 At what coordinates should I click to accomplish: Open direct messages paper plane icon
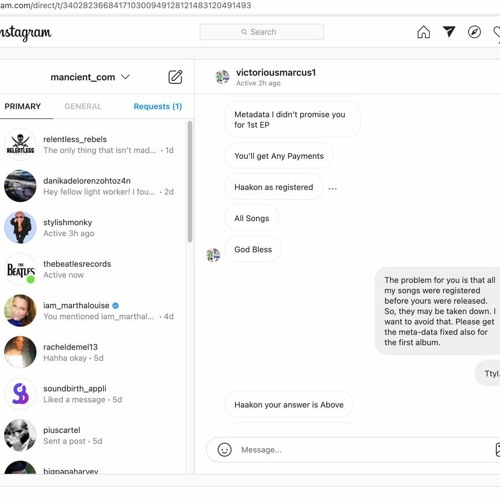(x=449, y=32)
